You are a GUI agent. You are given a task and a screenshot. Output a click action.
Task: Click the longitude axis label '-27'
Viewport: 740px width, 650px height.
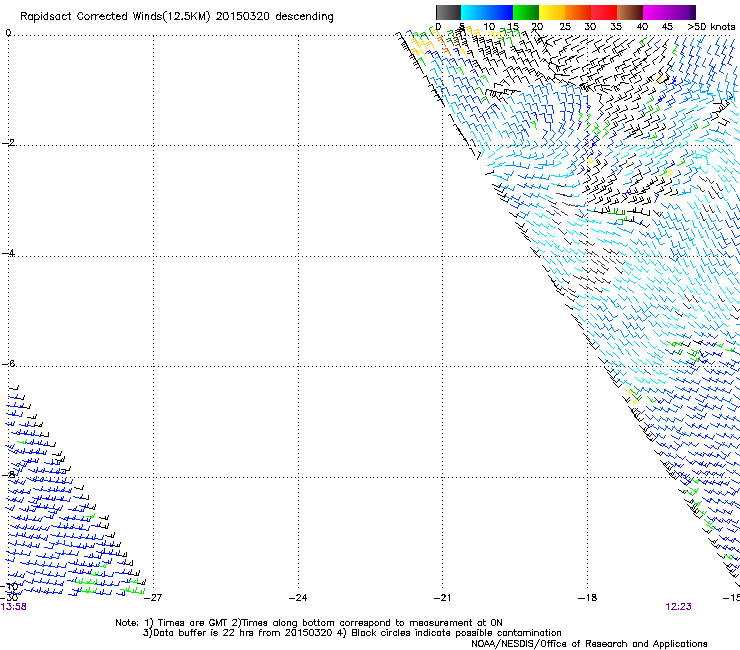click(153, 598)
